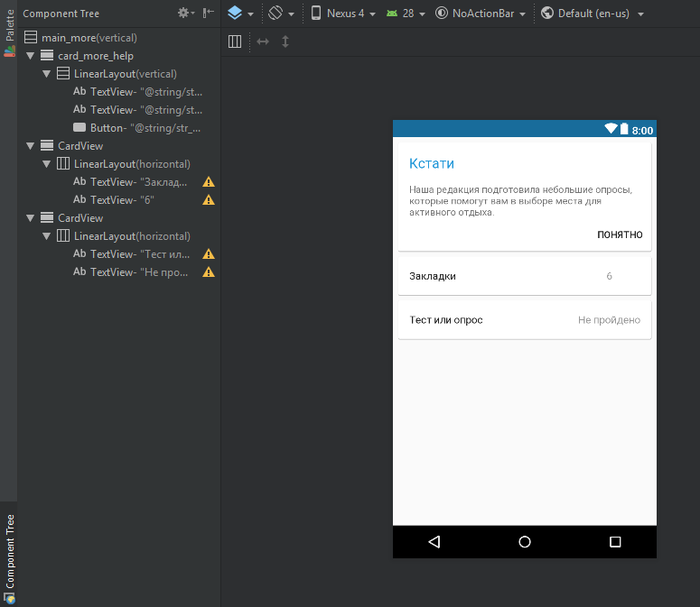Click the view options columns icon
The width and height of the screenshot is (700, 607).
point(235,42)
